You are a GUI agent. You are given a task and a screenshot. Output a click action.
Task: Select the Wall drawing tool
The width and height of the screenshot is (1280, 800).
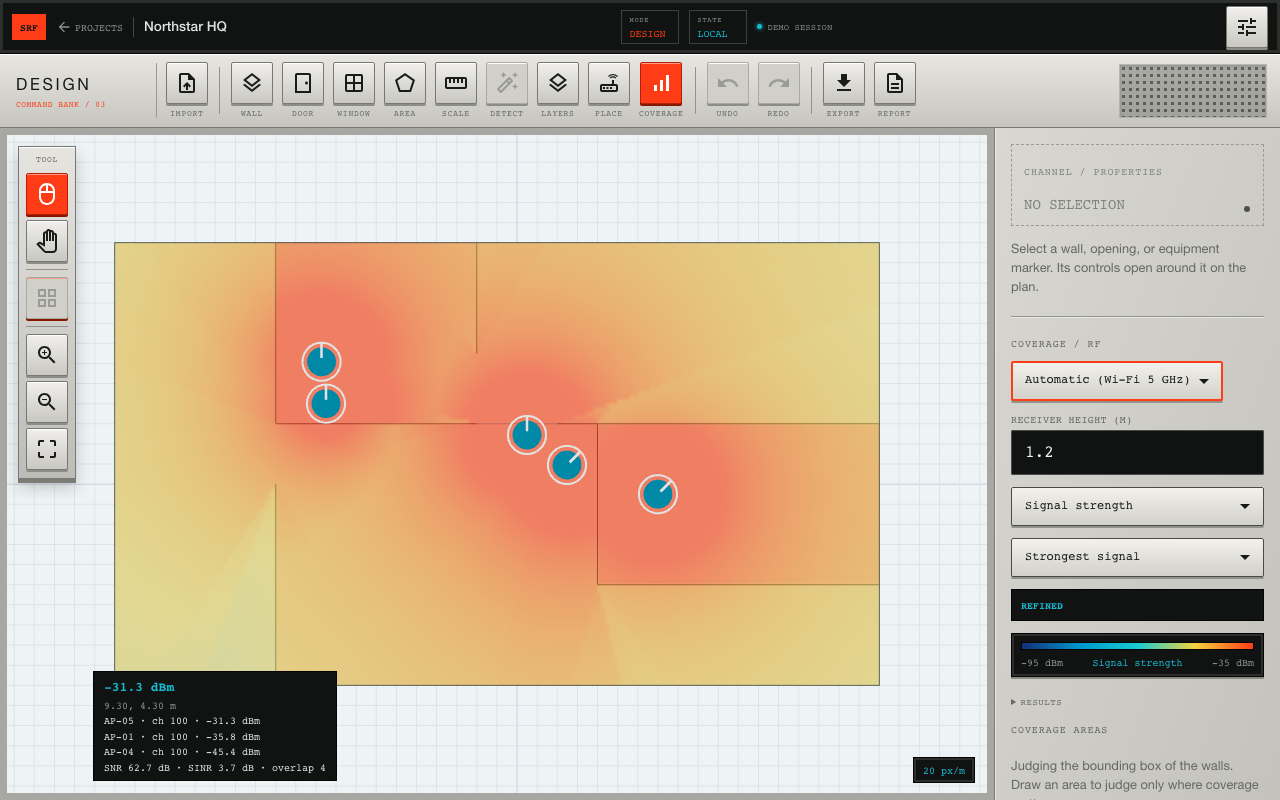tap(252, 83)
